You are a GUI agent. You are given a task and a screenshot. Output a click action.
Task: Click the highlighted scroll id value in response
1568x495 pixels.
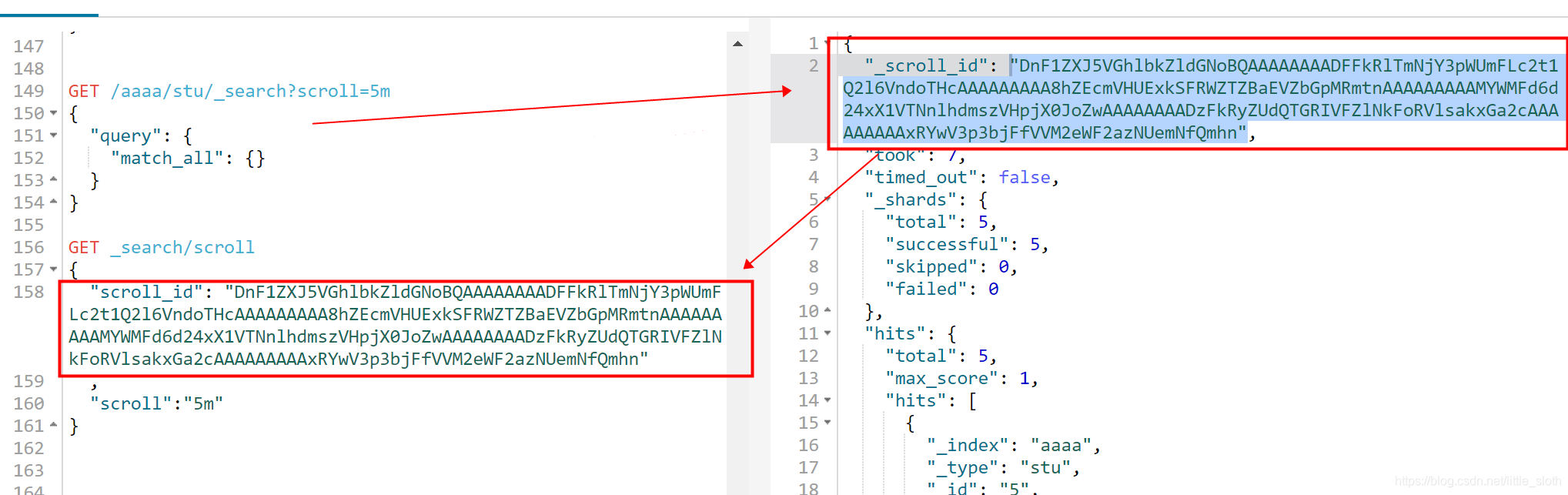pos(1201,99)
